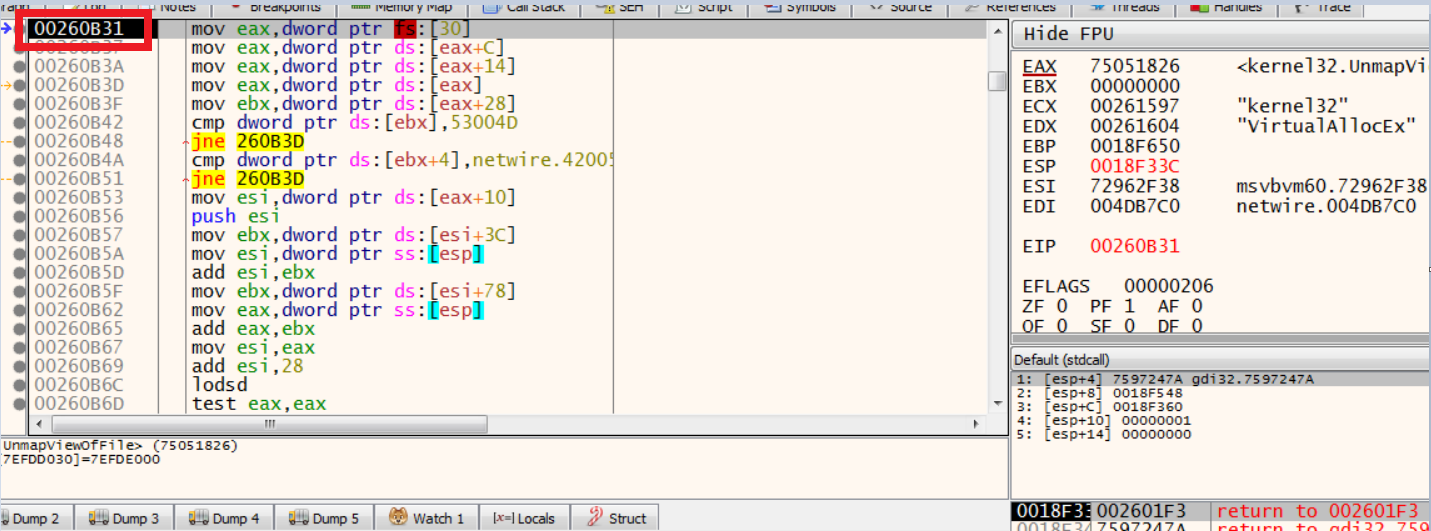Click the disassembly scroll-down arrow
The height and width of the screenshot is (531, 1431).
(996, 402)
